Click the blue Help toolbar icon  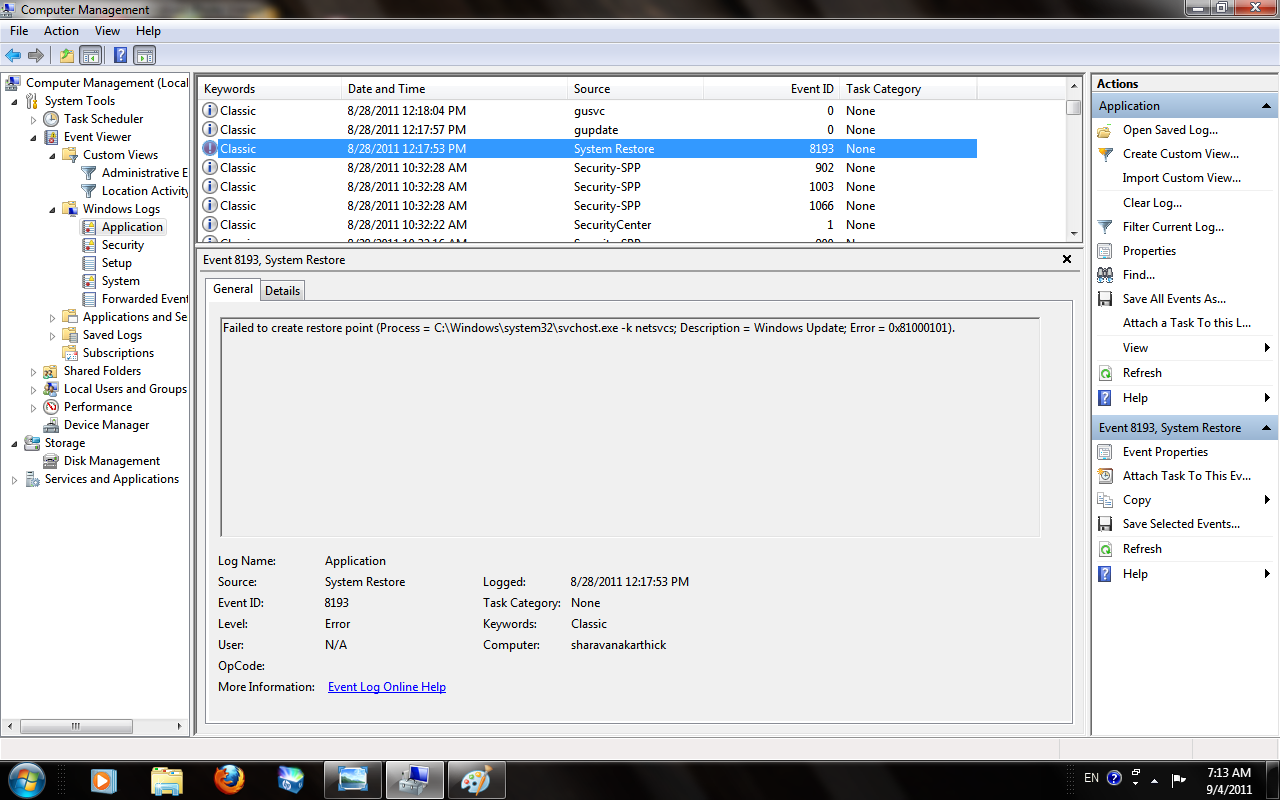[121, 56]
